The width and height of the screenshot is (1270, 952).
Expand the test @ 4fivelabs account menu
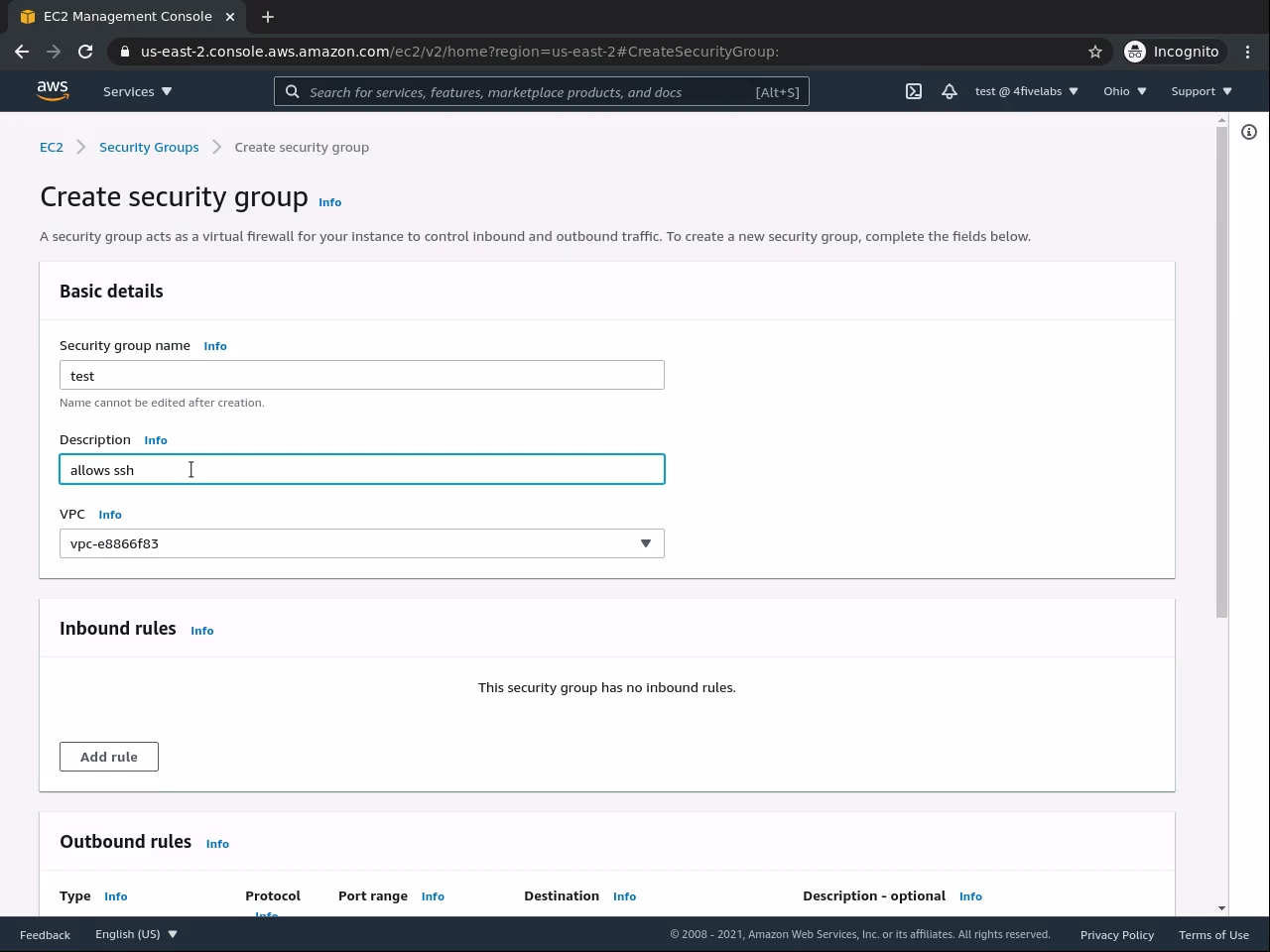click(1026, 91)
